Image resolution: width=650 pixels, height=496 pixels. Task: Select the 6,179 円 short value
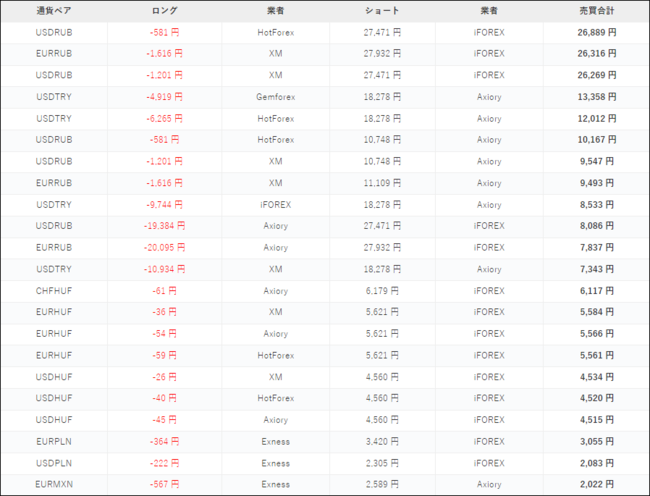pos(382,291)
